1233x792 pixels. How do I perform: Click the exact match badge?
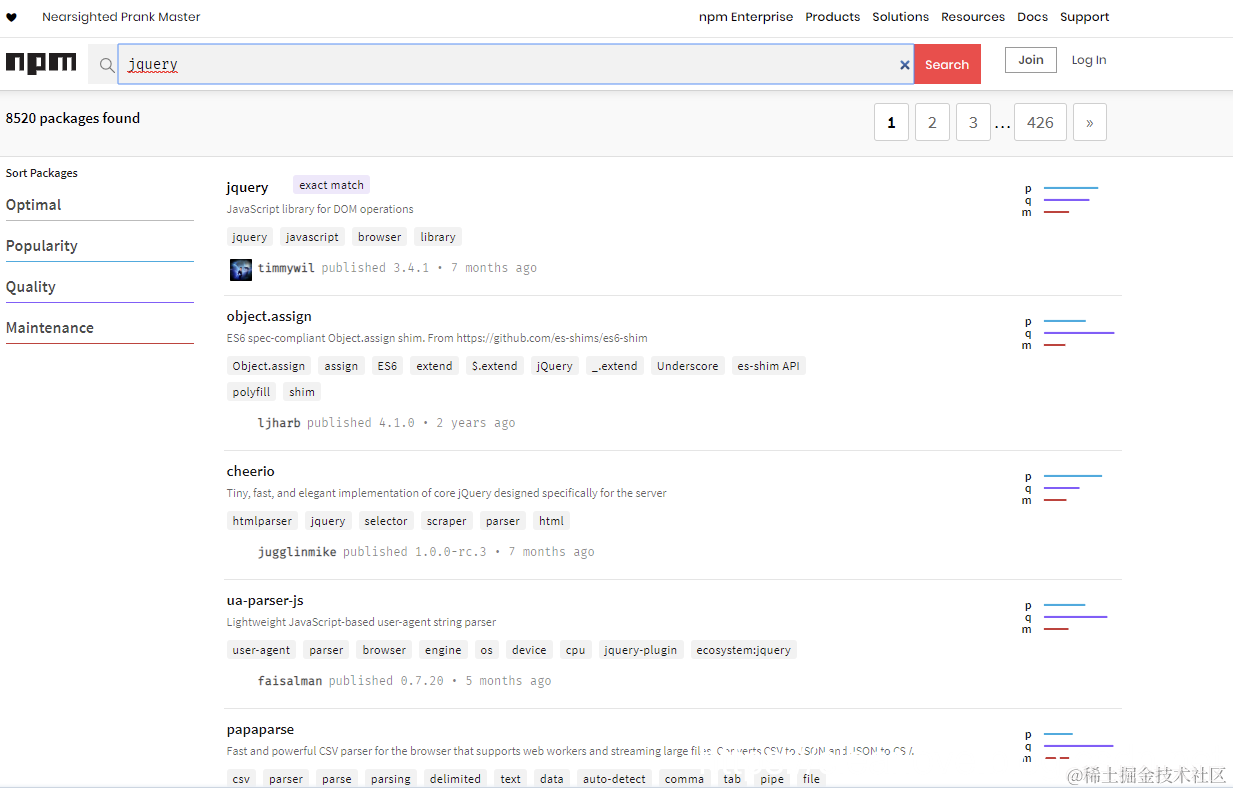click(332, 185)
